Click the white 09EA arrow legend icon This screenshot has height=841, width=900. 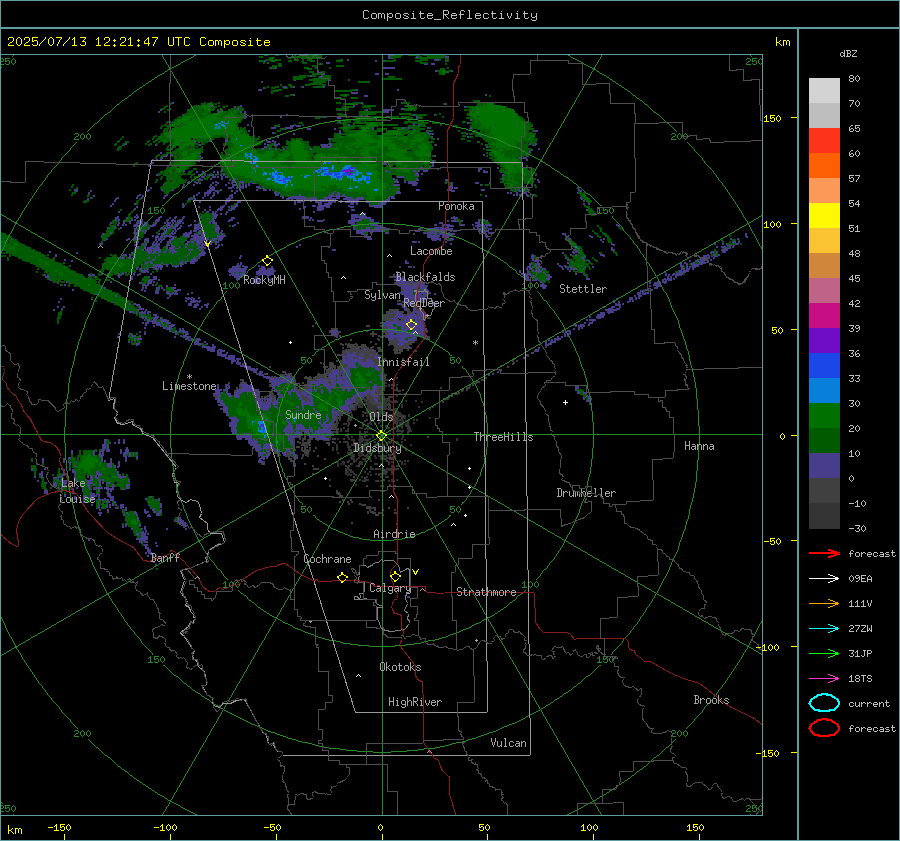tap(824, 579)
